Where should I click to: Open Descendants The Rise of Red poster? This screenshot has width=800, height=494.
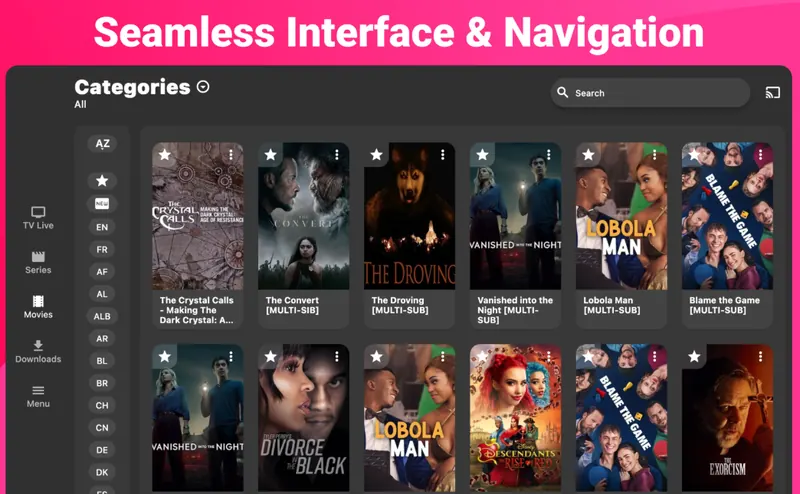[x=515, y=418]
